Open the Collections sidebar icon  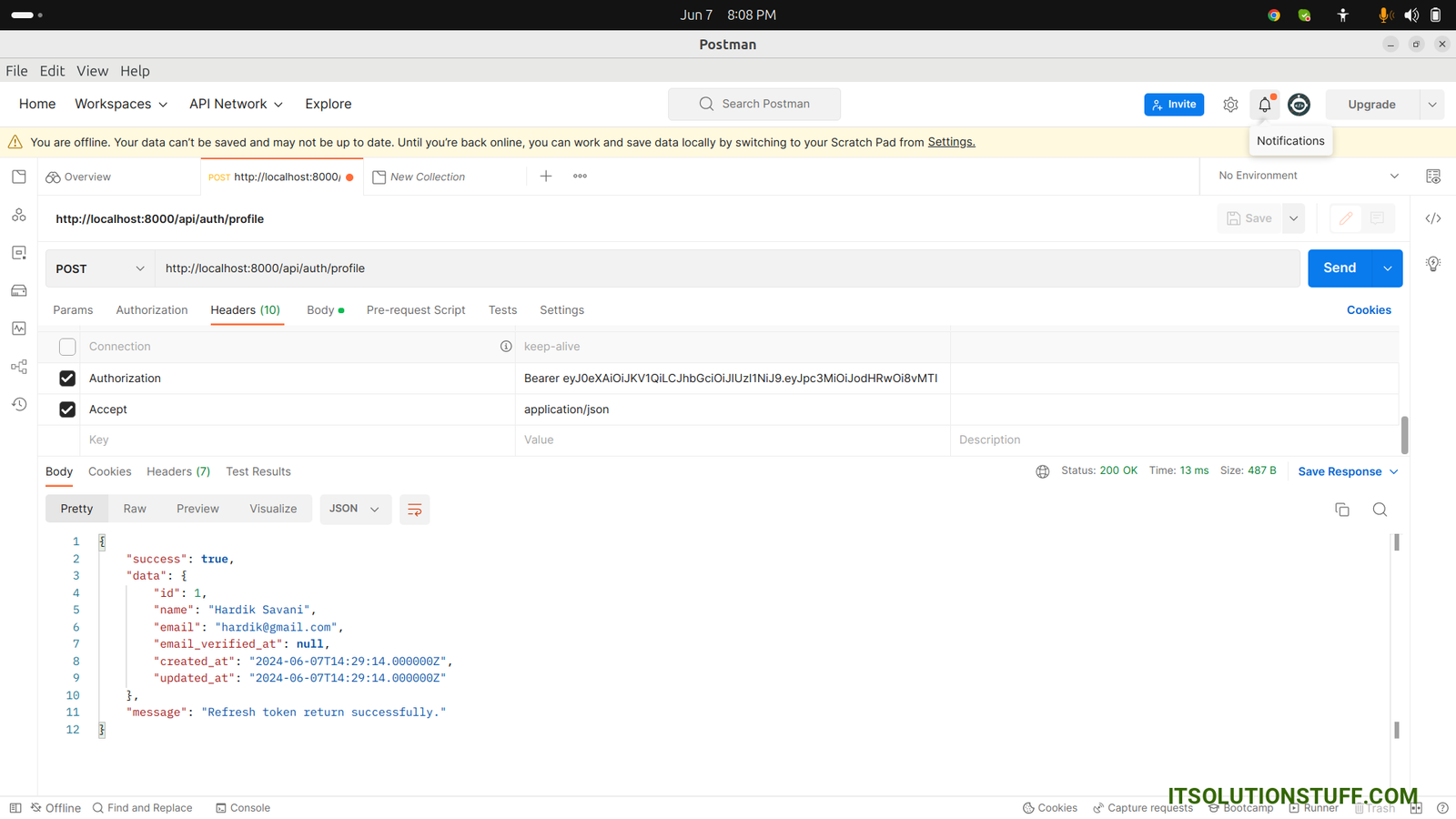(19, 177)
